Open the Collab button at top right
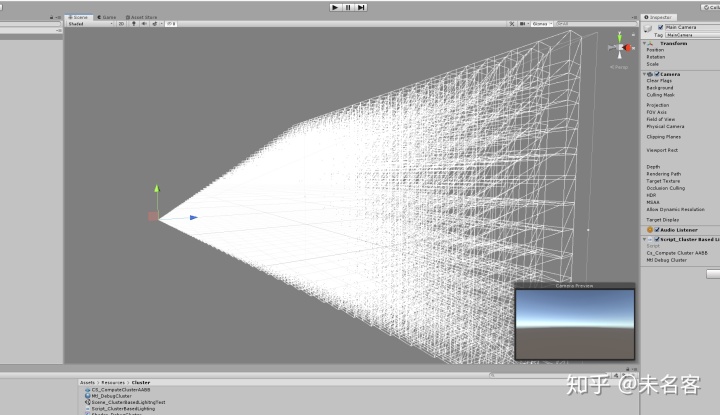The image size is (720, 415). coord(710,7)
